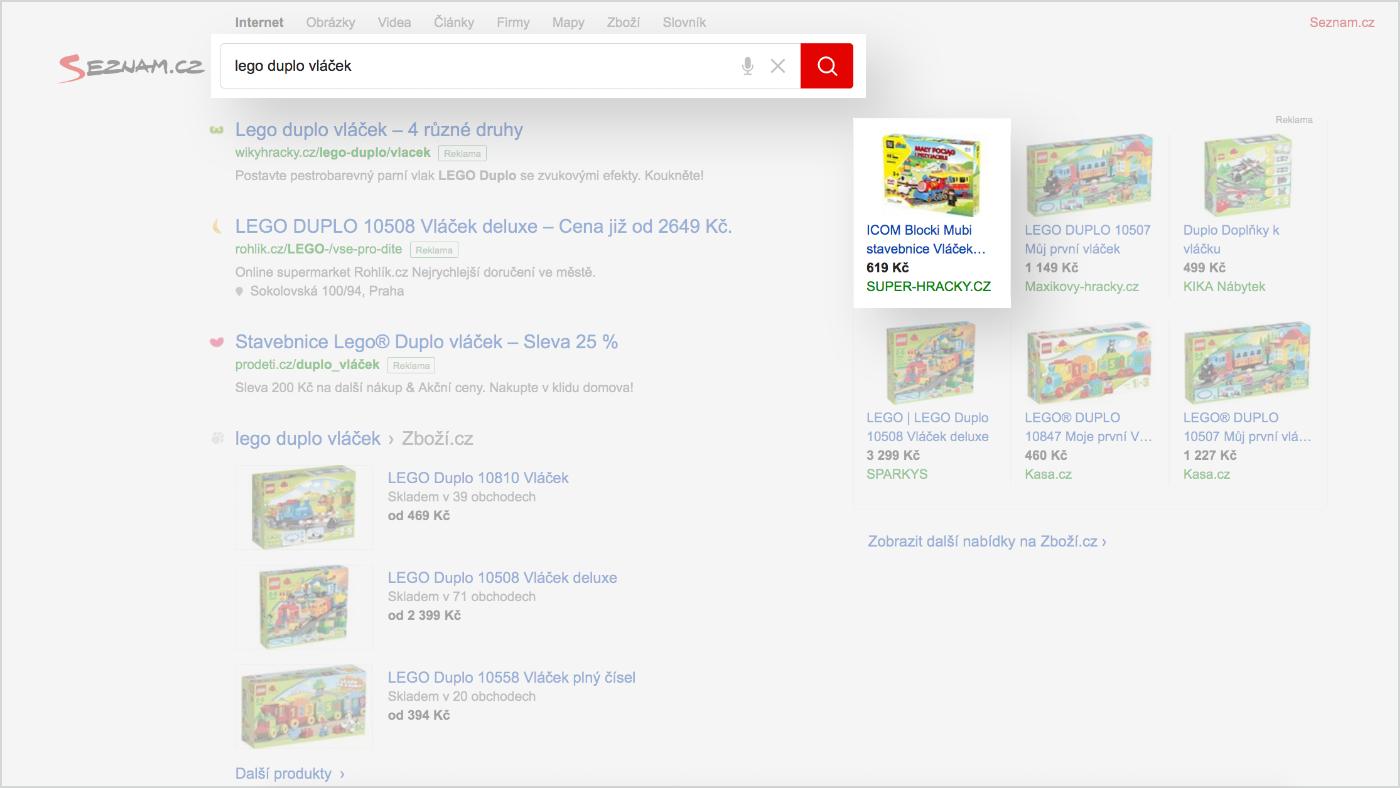Image resolution: width=1400 pixels, height=788 pixels.
Task: Click Kasa.cz 10507 Můj první vláček image
Action: (1247, 363)
